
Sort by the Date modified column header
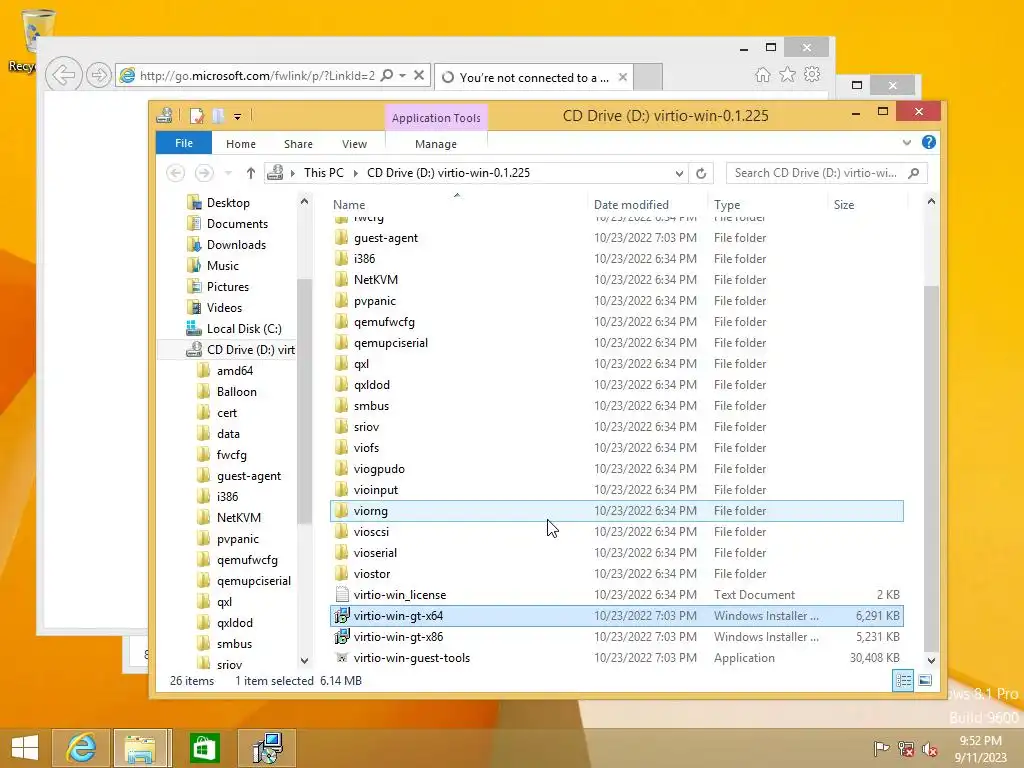[631, 204]
